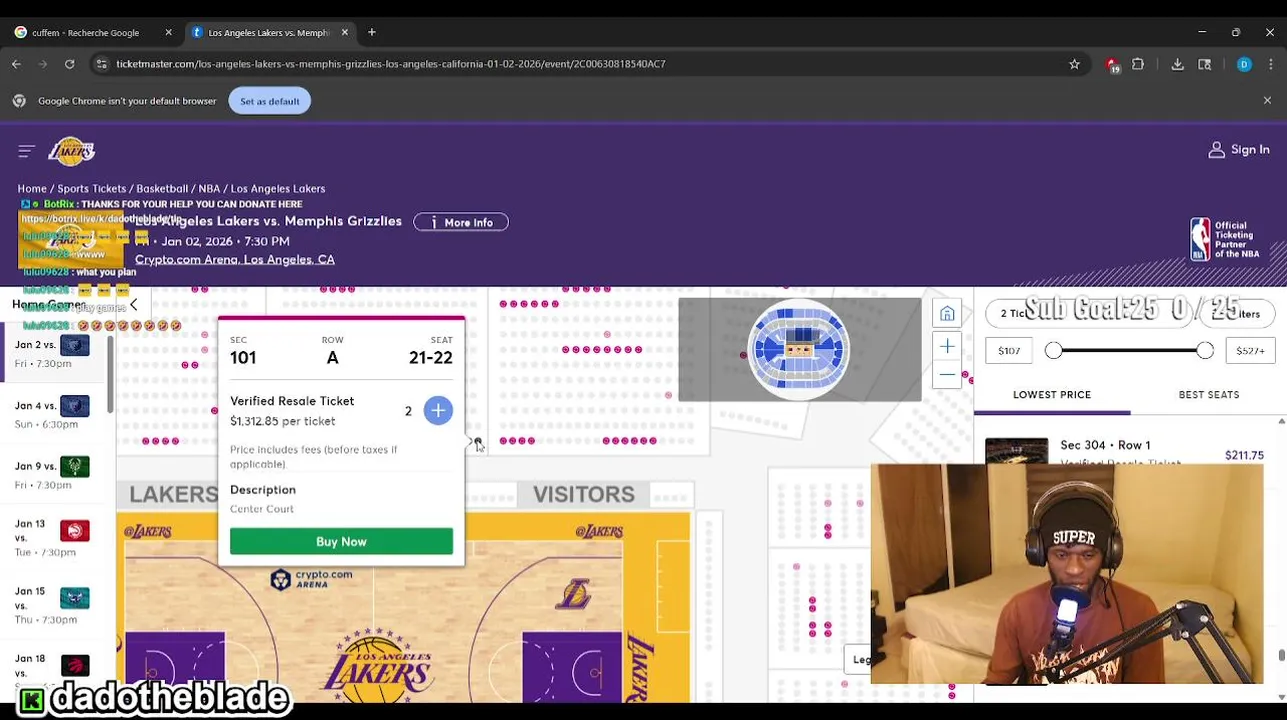This screenshot has width=1287, height=720.
Task: Click the Sign In person icon
Action: pyautogui.click(x=1216, y=150)
